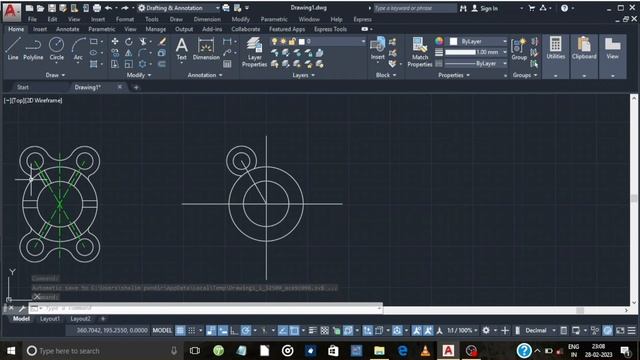Open the Dimension menu
Screen dimensions: 640x360
(207, 19)
